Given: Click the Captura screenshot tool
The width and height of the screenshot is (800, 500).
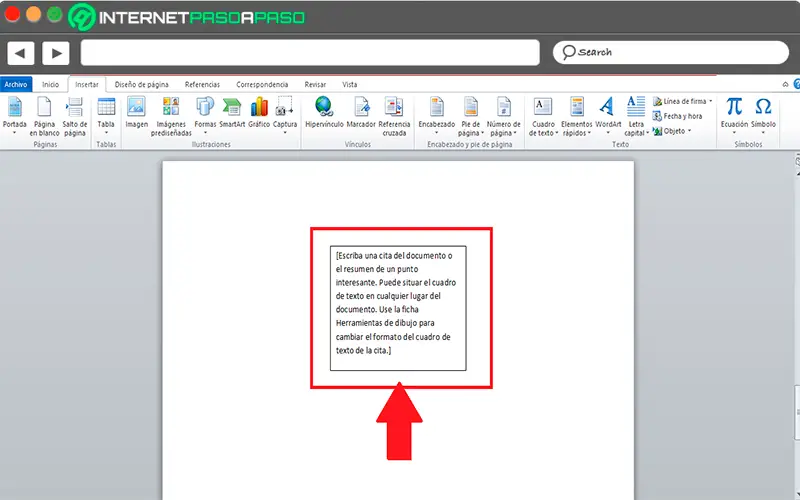Looking at the screenshot, I should (x=285, y=115).
